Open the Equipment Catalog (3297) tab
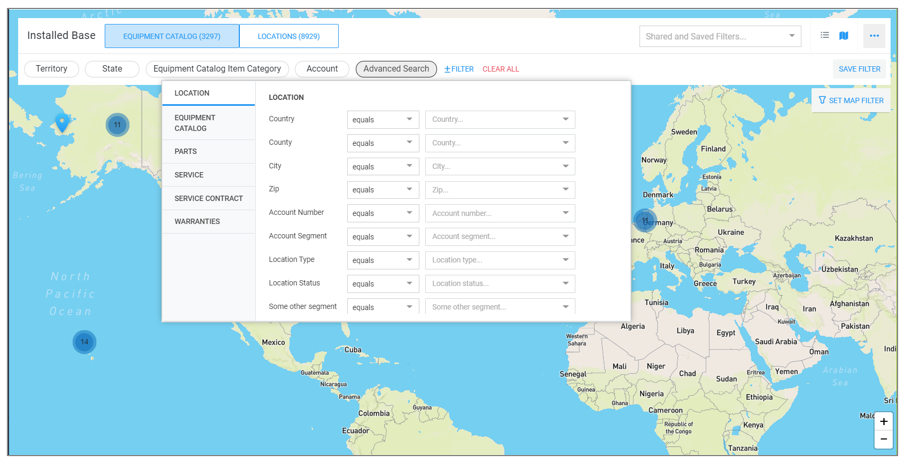This screenshot has width=905, height=465. [x=172, y=36]
